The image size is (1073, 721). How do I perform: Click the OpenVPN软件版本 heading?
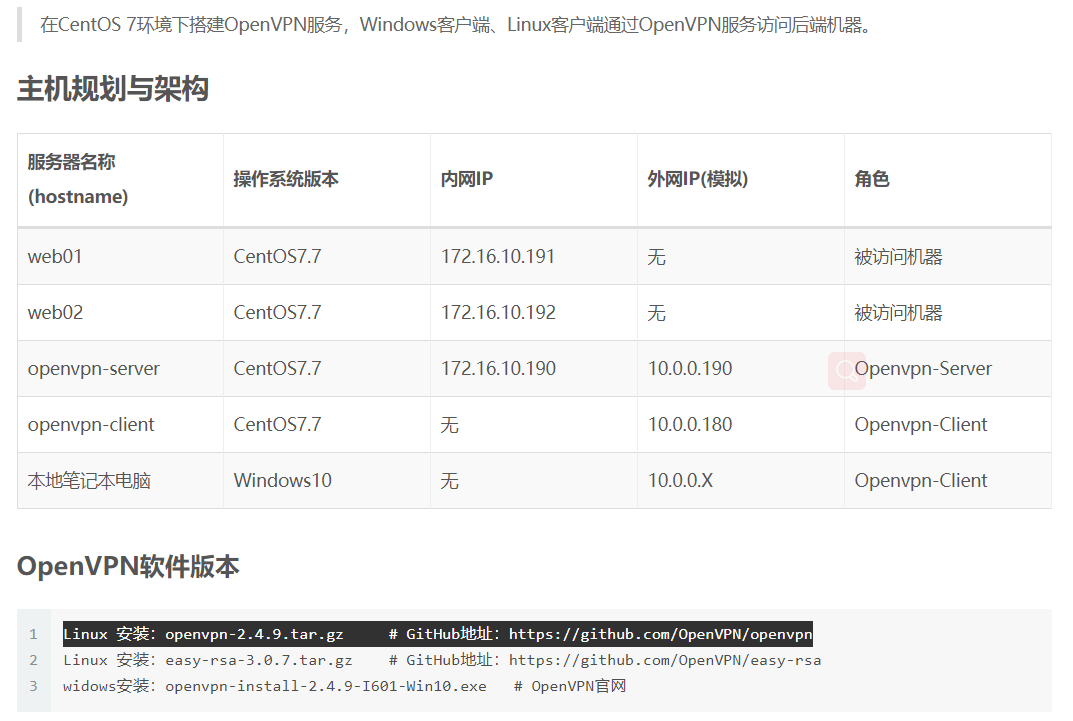coord(128,566)
